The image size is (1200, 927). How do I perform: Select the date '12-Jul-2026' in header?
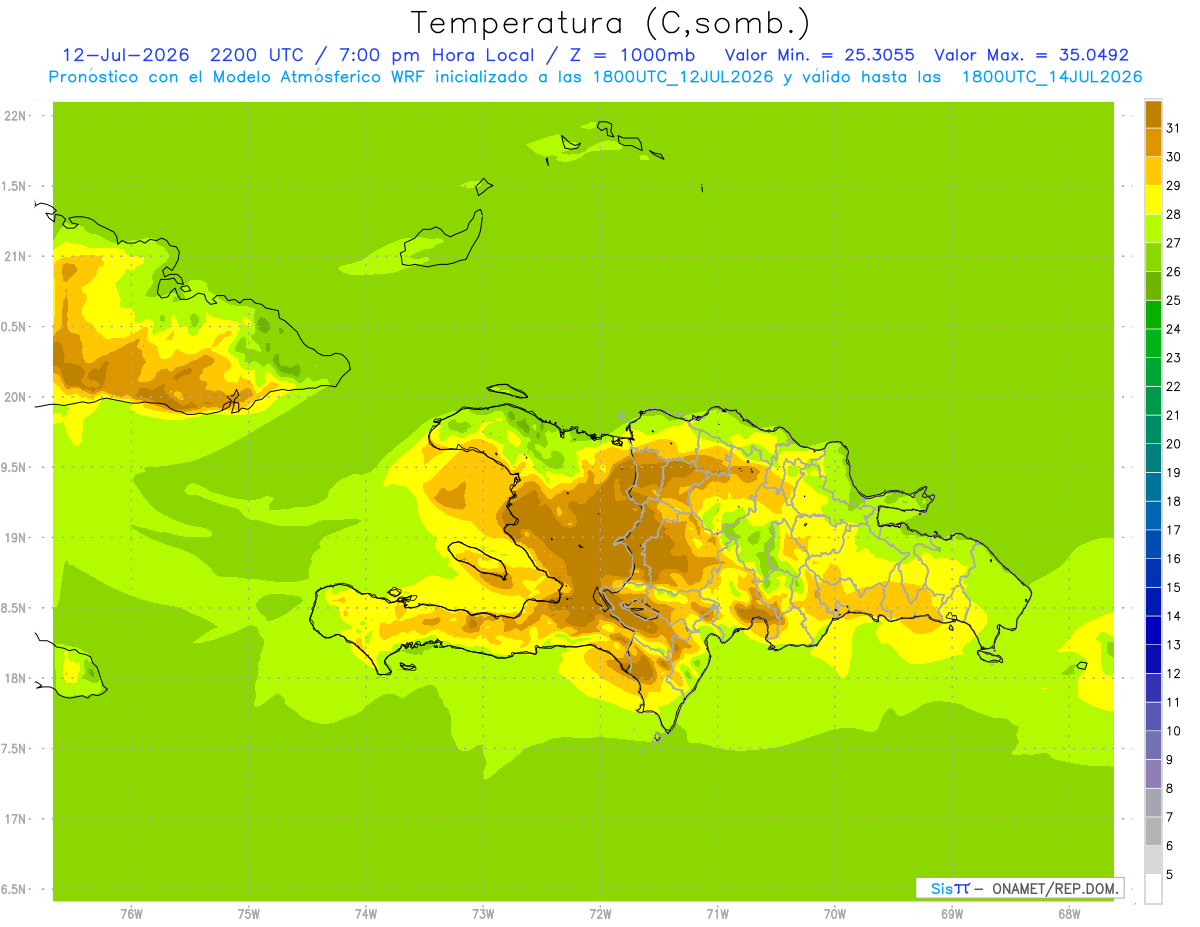click(126, 55)
